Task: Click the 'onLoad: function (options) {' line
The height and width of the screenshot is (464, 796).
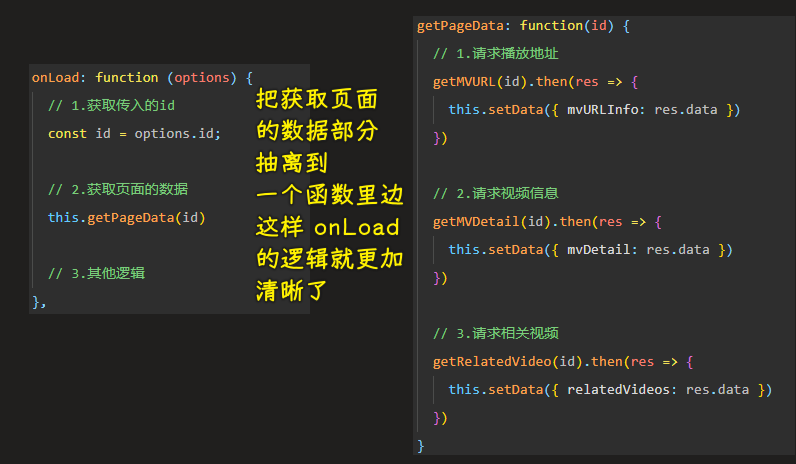Action: click(142, 78)
